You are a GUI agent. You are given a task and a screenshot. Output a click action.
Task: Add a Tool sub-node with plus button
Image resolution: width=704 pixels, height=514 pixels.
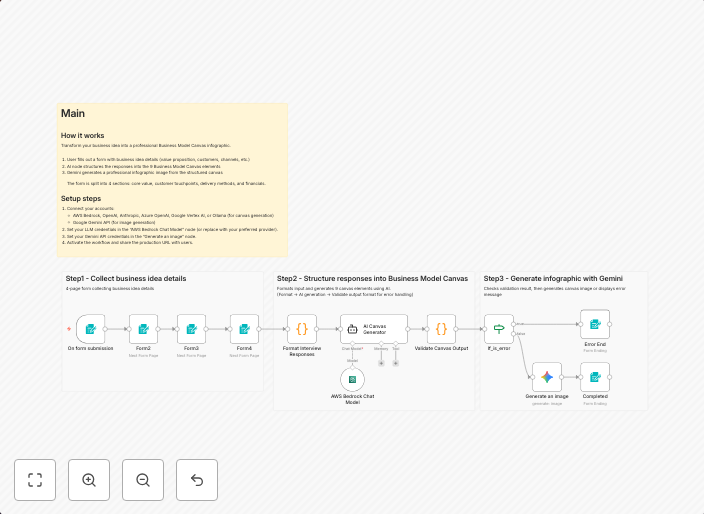click(396, 363)
